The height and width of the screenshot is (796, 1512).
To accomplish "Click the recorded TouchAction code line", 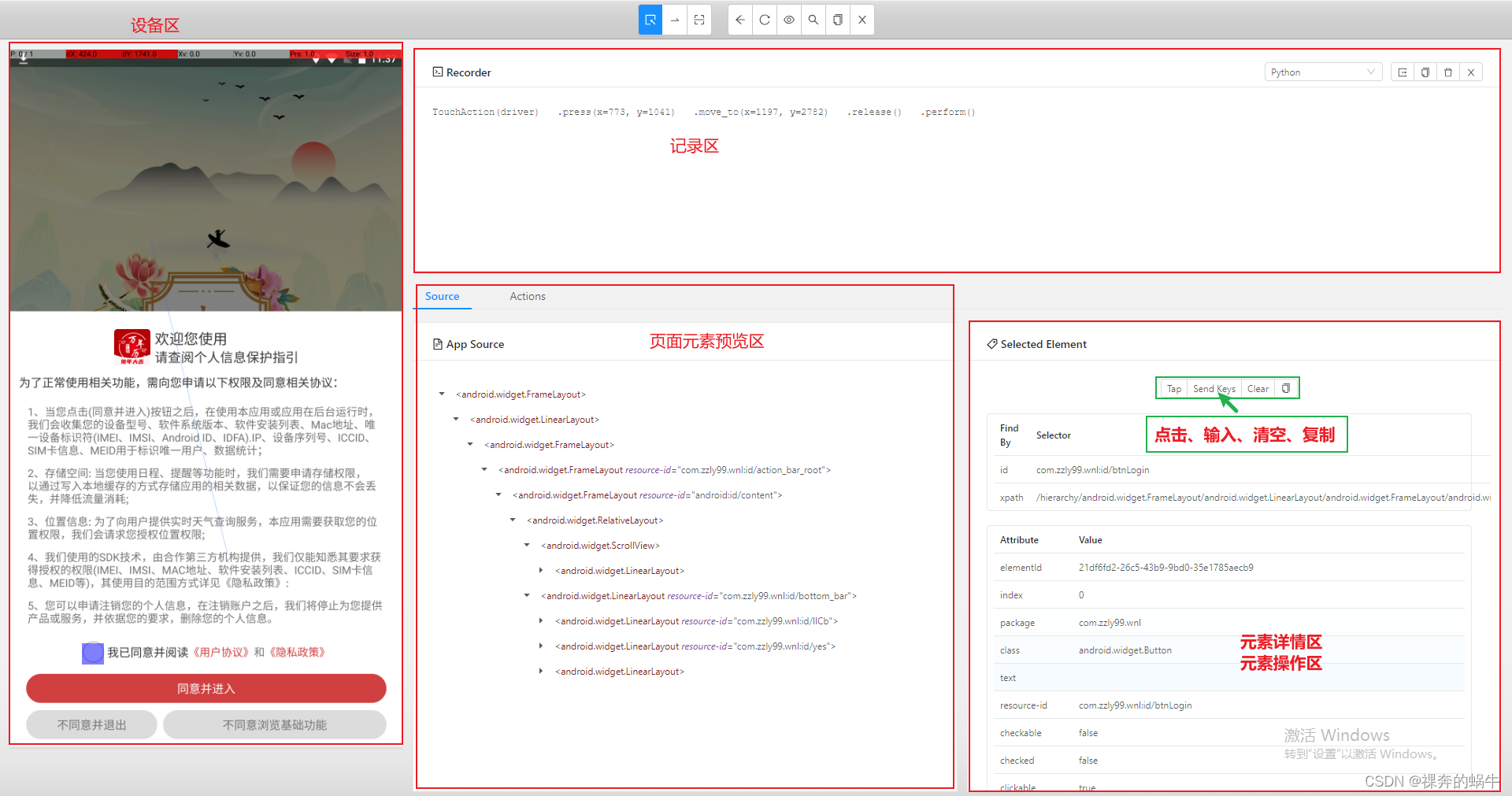I will pos(703,112).
